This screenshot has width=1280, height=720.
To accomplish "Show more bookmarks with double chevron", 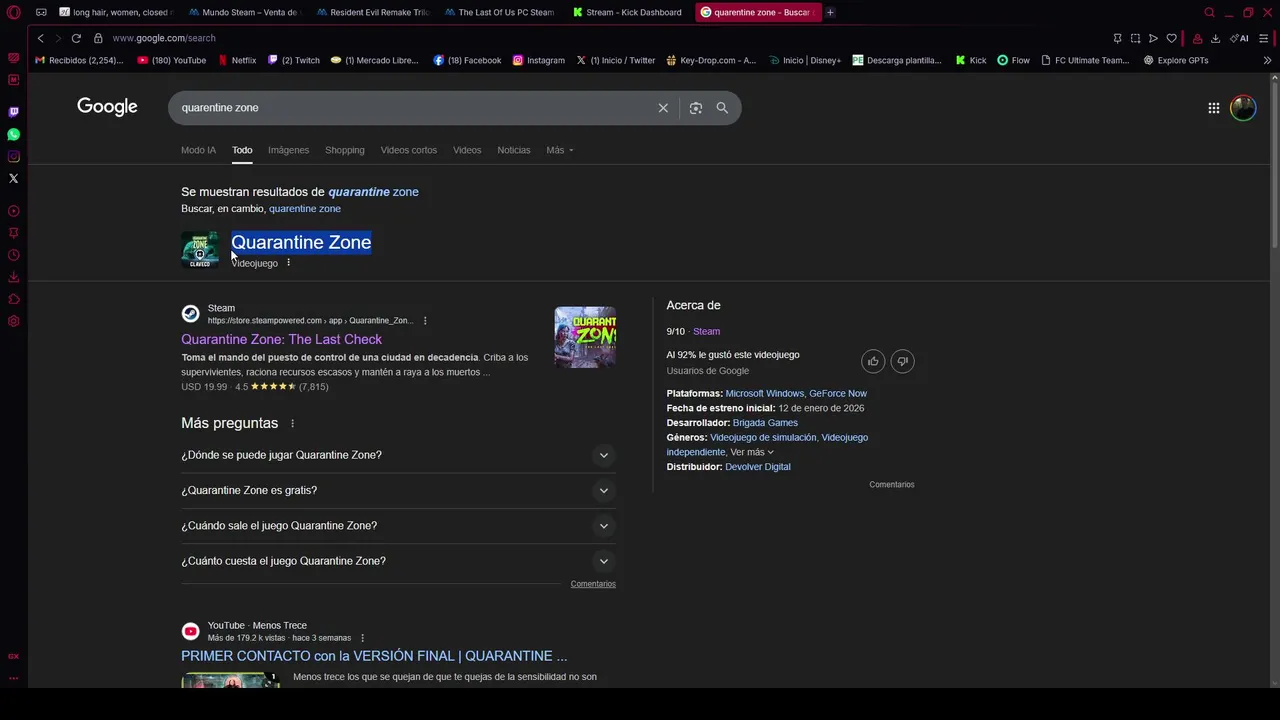I will [x=1267, y=60].
